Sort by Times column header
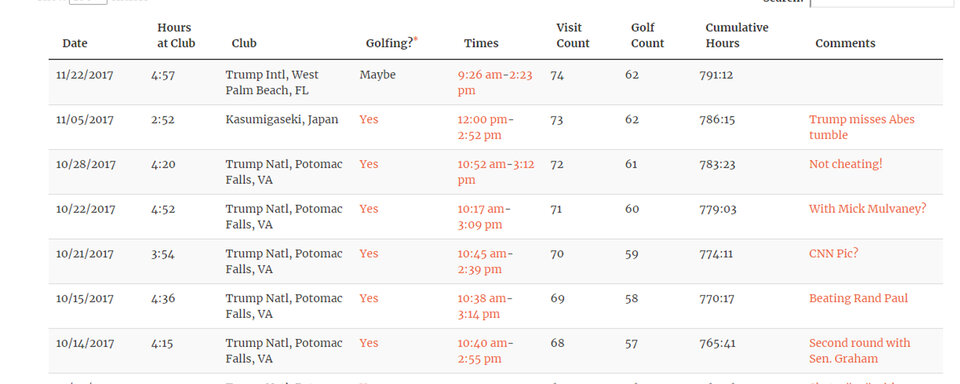This screenshot has width=960, height=384. pos(481,43)
